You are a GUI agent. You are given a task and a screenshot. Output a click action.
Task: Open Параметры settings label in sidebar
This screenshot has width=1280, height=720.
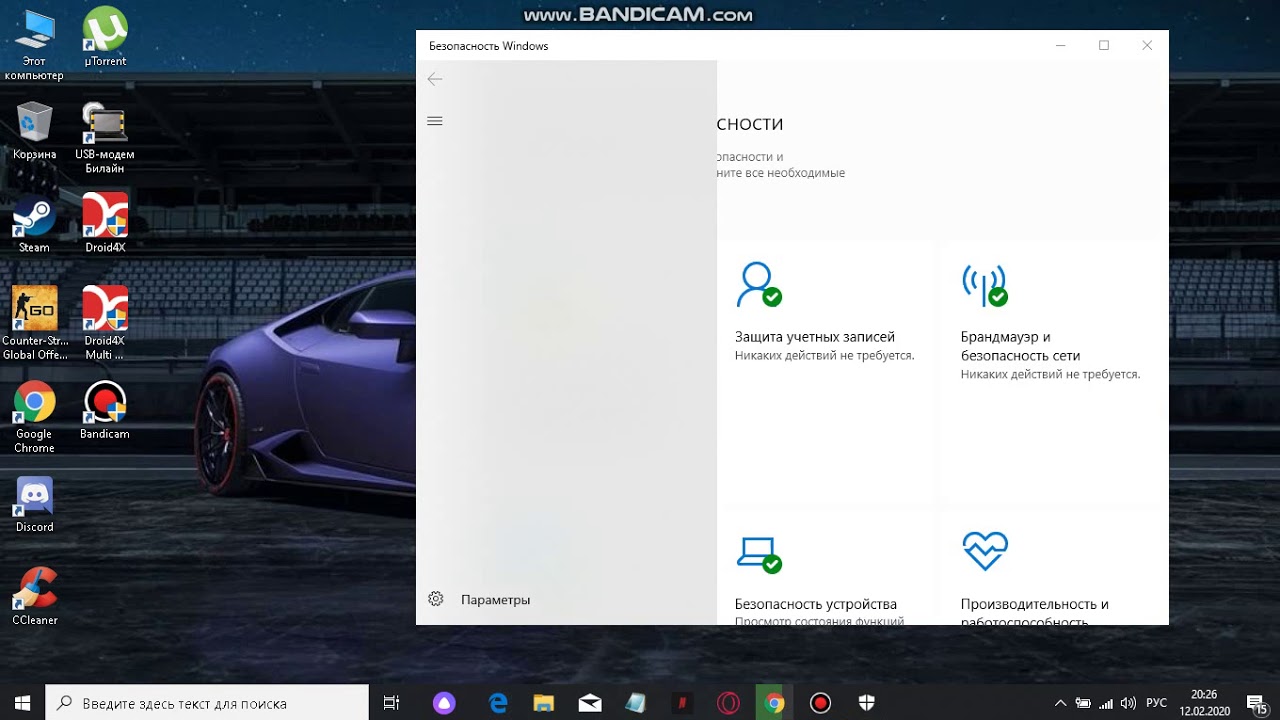click(495, 600)
